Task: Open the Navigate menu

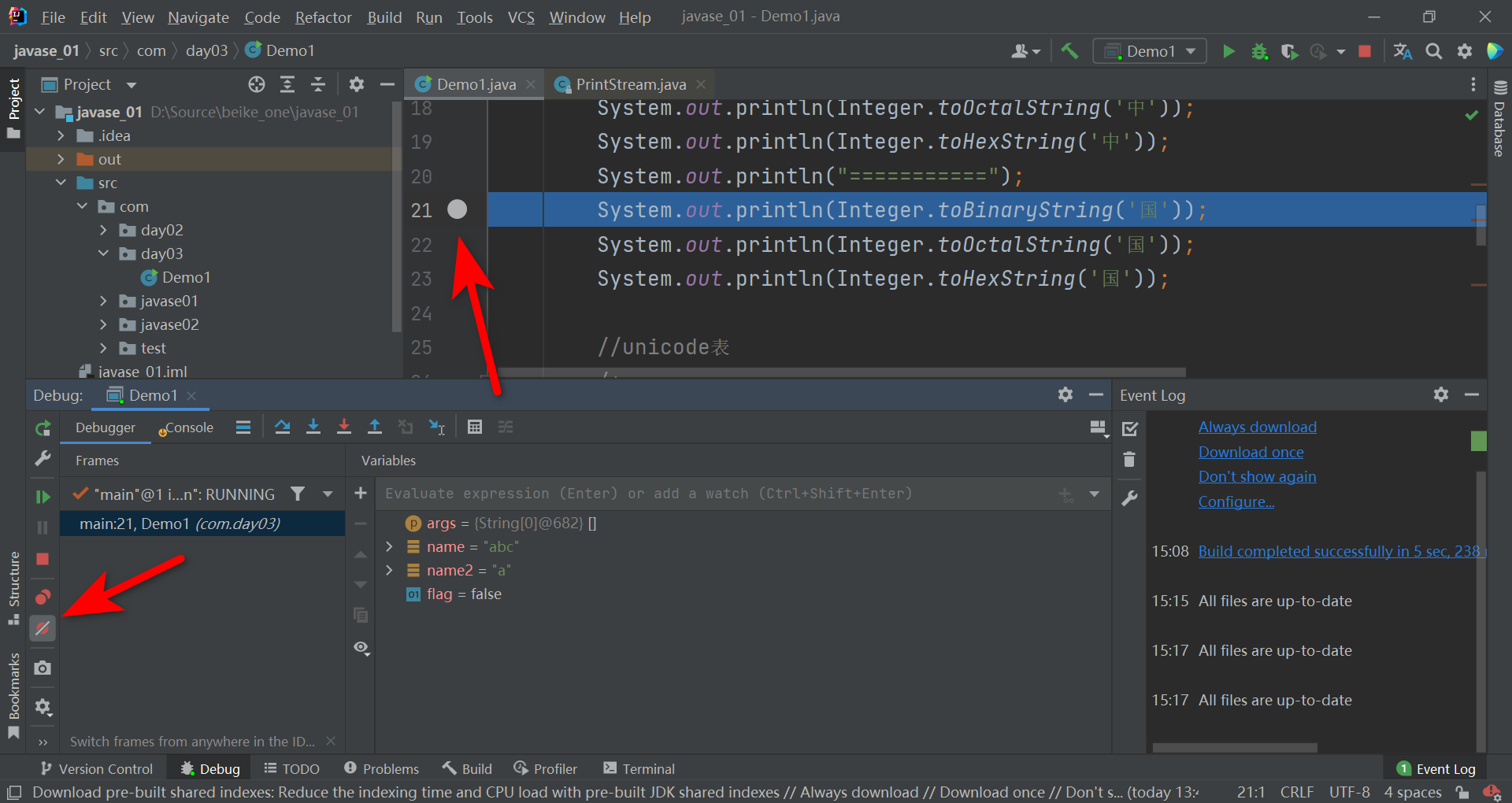Action: point(198,17)
